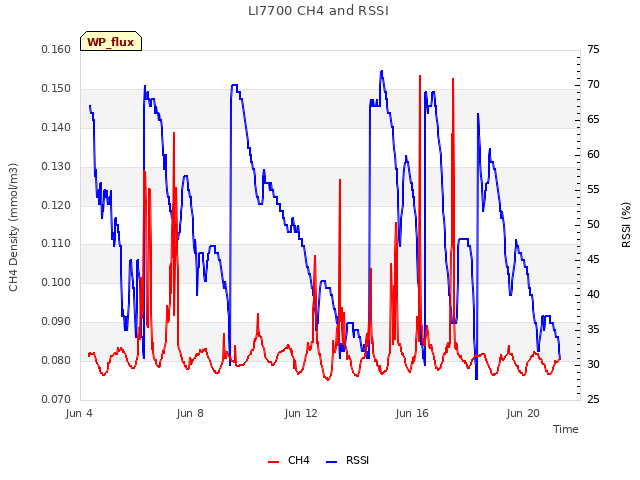Viewport: 640px width, 480px height.
Task: Click the 0.120 left axis value
Action: 56,205
